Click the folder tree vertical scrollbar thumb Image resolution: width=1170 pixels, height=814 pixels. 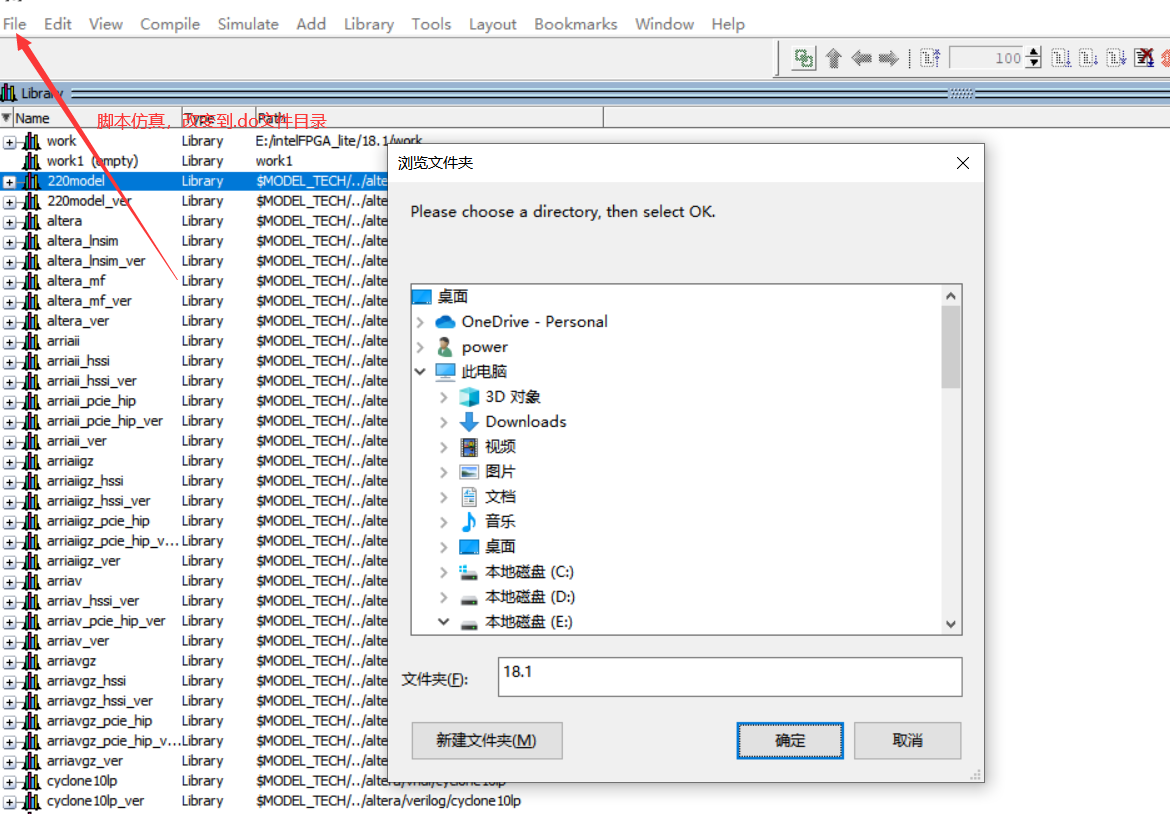[x=951, y=347]
